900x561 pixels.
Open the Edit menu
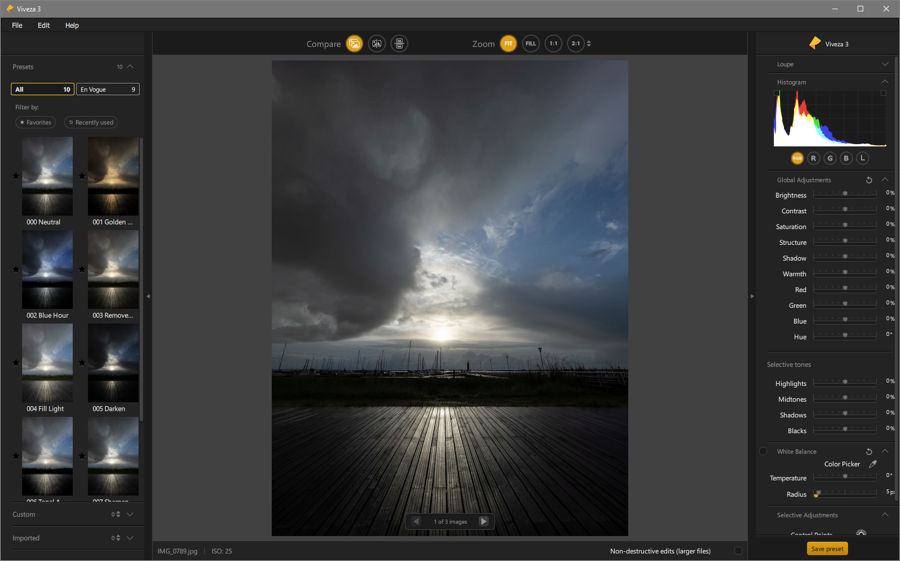point(44,25)
